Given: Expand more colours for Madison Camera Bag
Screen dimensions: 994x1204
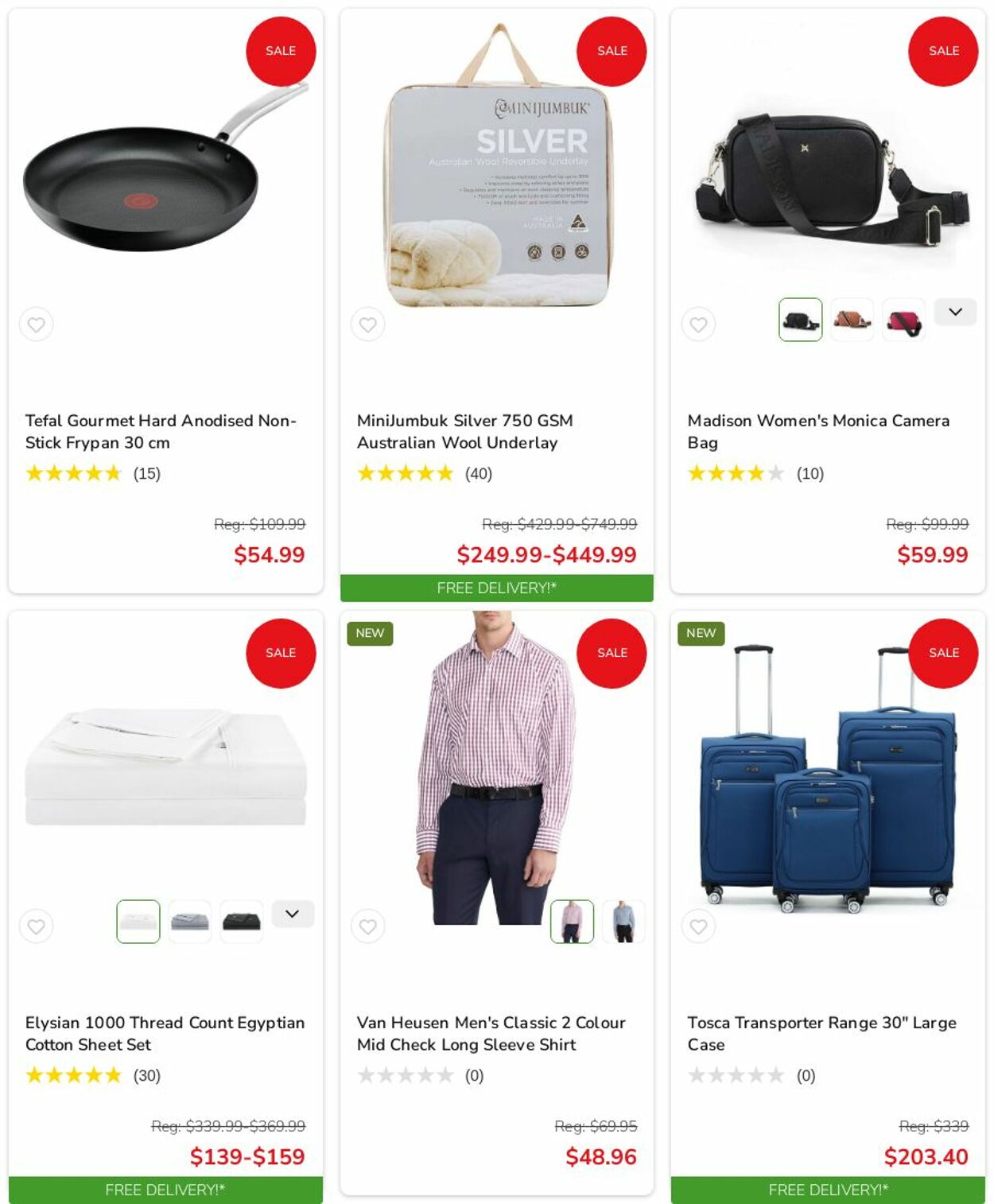Looking at the screenshot, I should click(955, 312).
